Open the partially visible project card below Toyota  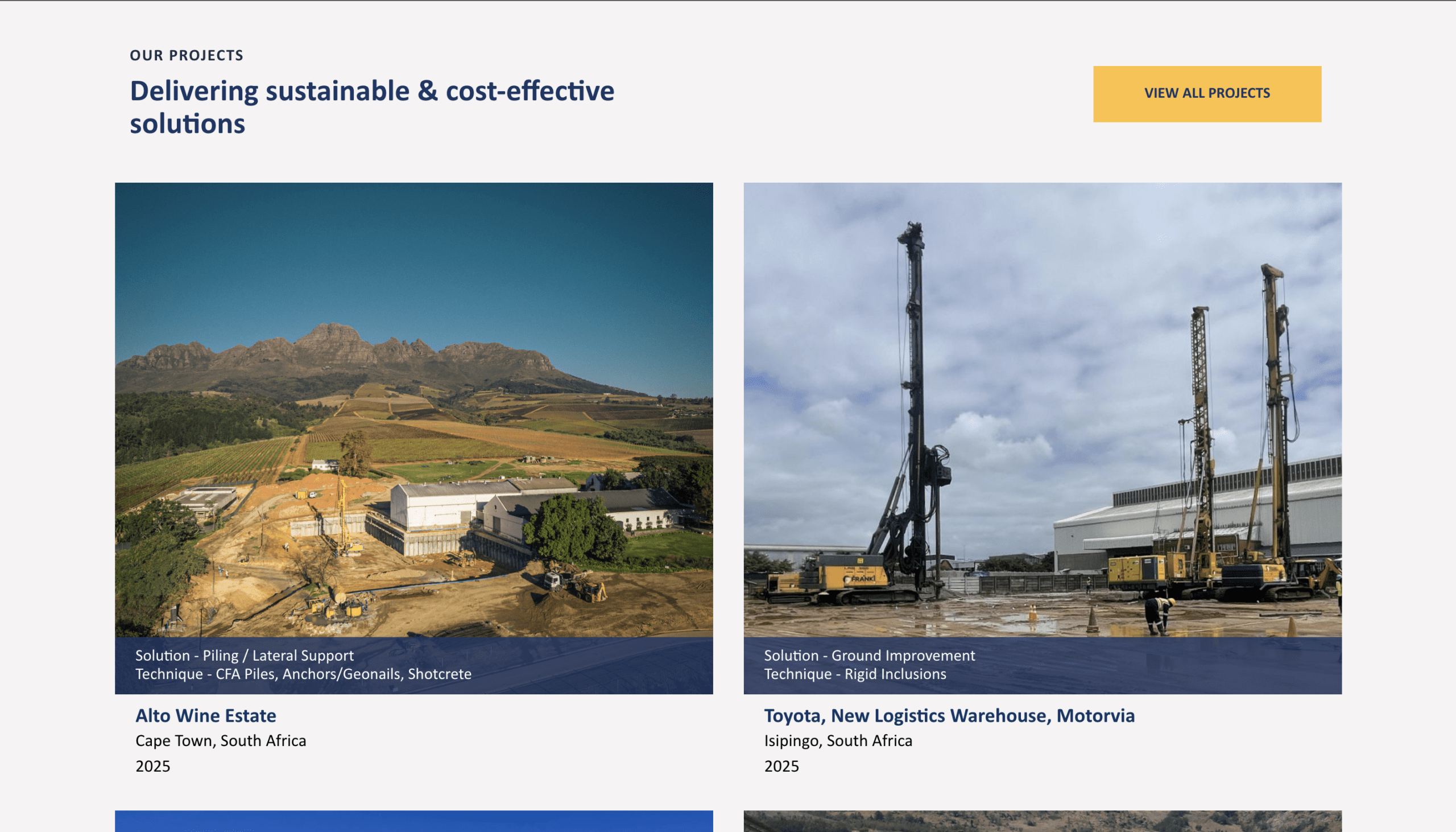[1042, 821]
